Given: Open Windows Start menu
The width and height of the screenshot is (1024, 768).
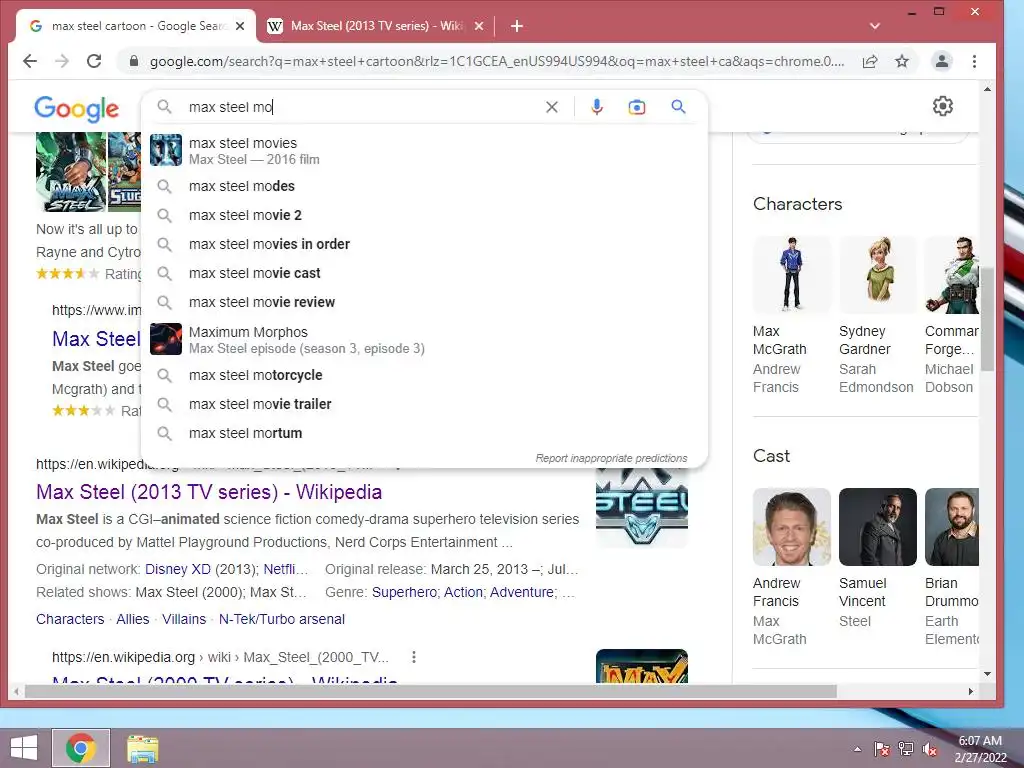Looking at the screenshot, I should click(24, 748).
